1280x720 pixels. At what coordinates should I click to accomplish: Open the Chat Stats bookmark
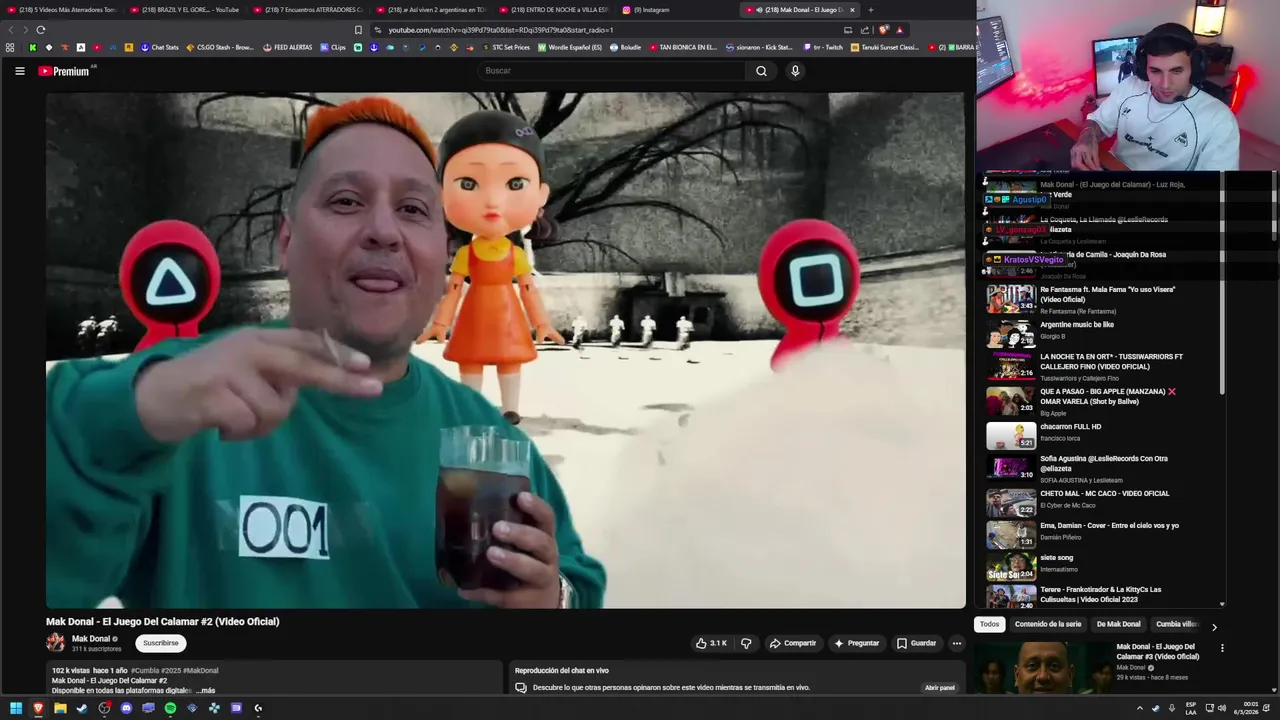(x=160, y=47)
